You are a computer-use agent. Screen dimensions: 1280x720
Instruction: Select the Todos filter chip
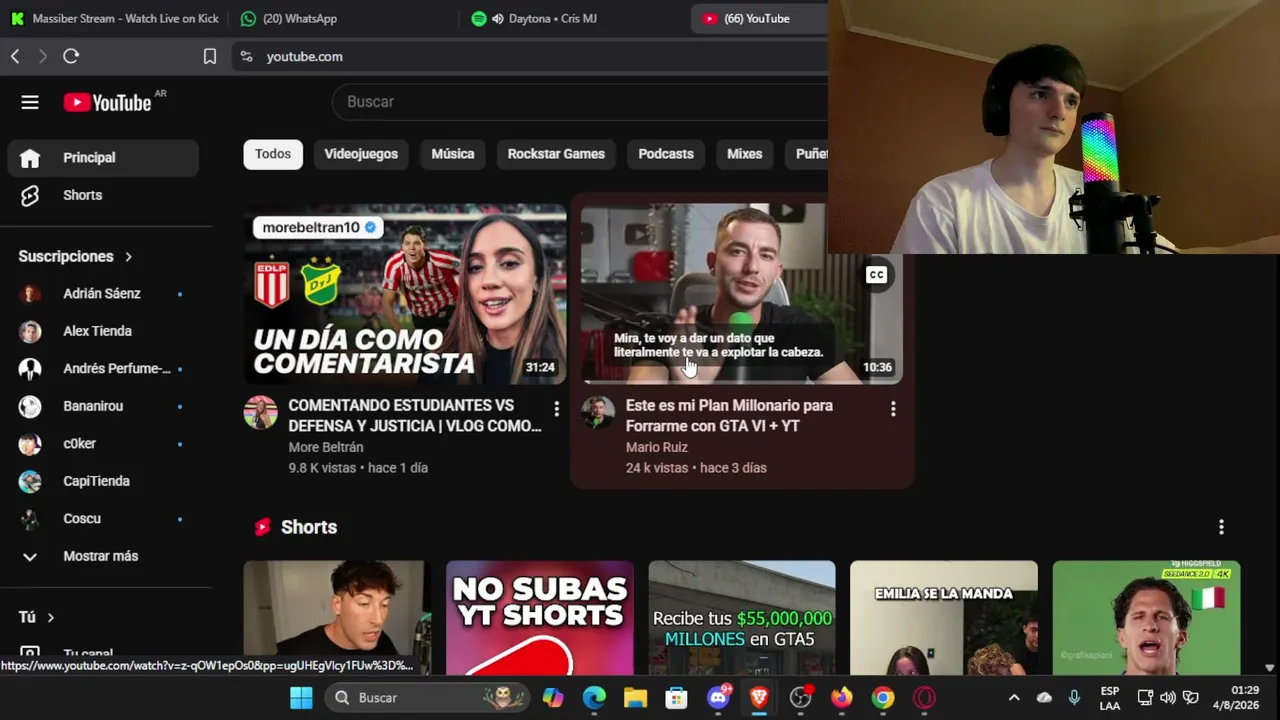pos(273,154)
